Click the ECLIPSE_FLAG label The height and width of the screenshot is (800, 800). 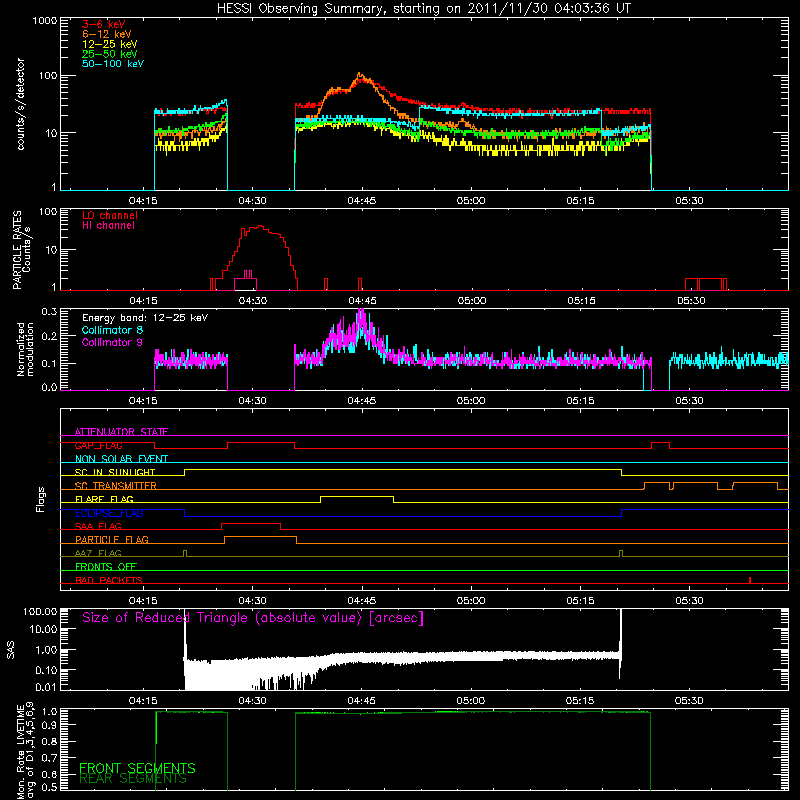click(109, 513)
